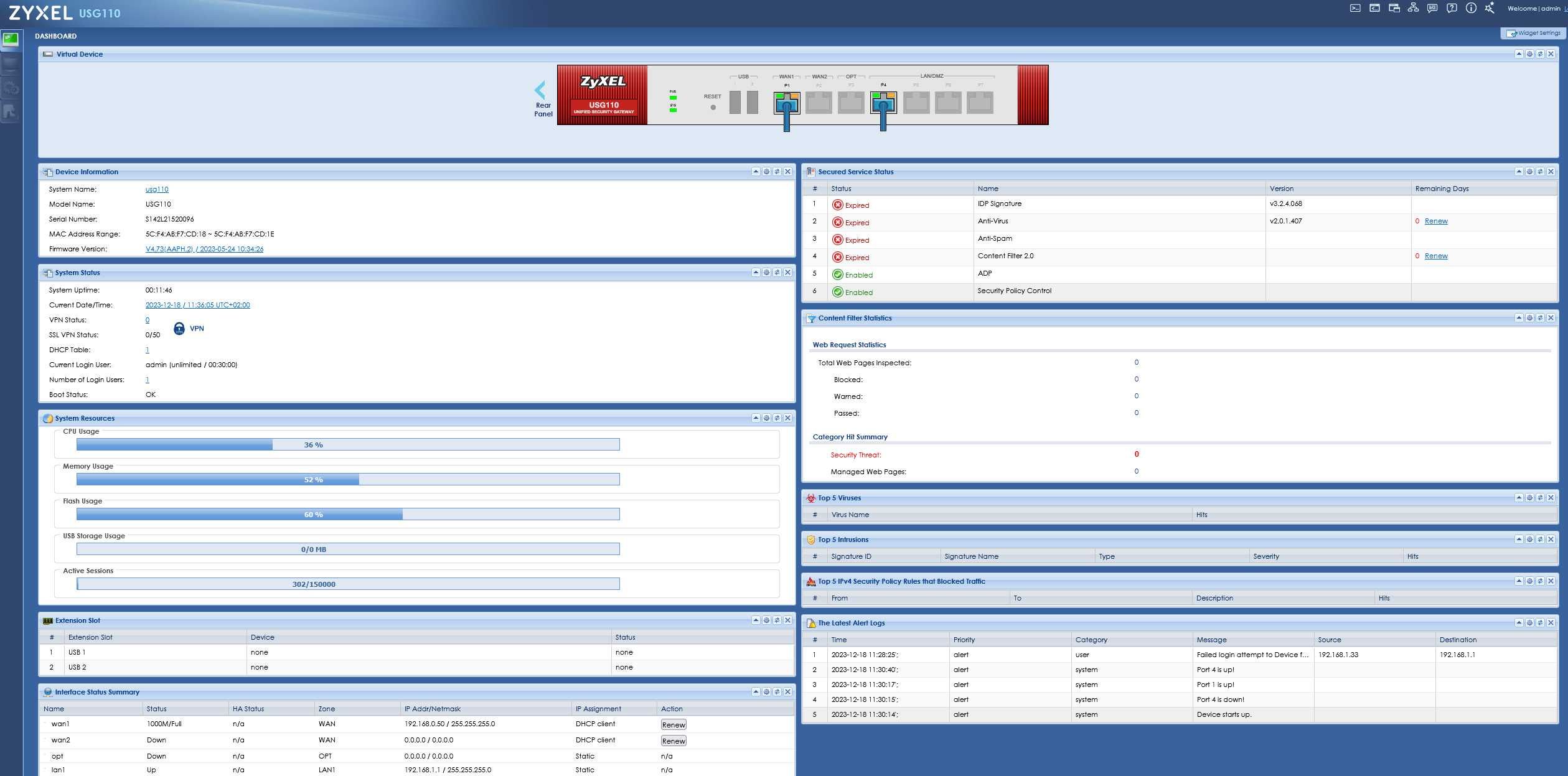Open the CLI command window icon
Image resolution: width=1568 pixels, height=776 pixels.
pyautogui.click(x=1374, y=8)
